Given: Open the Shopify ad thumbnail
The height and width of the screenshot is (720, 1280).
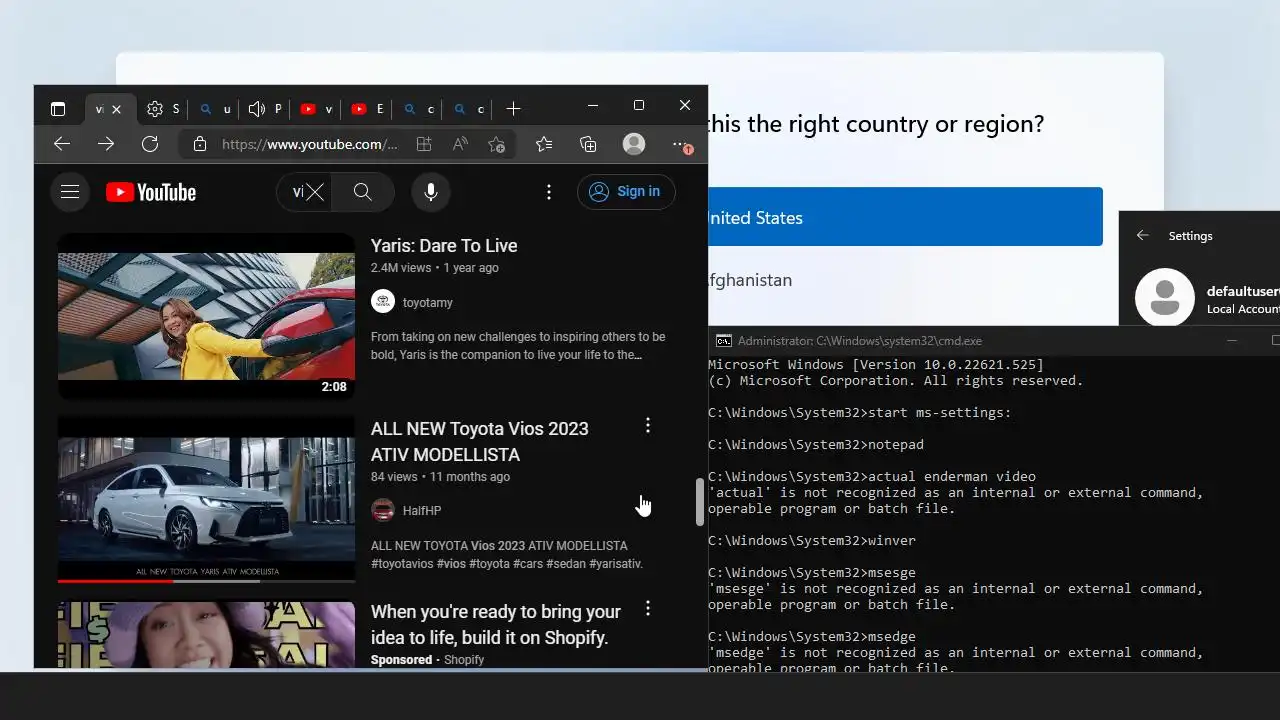Looking at the screenshot, I should [x=206, y=634].
